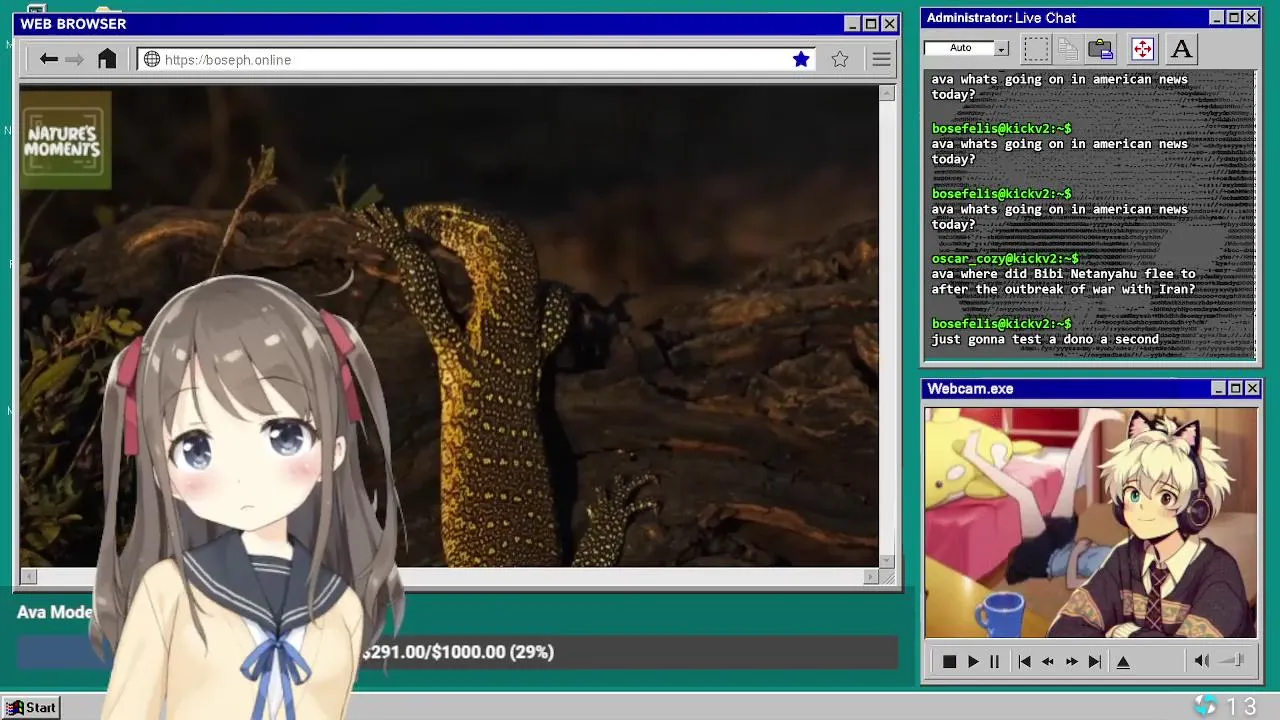Open the Start menu

(x=31, y=707)
